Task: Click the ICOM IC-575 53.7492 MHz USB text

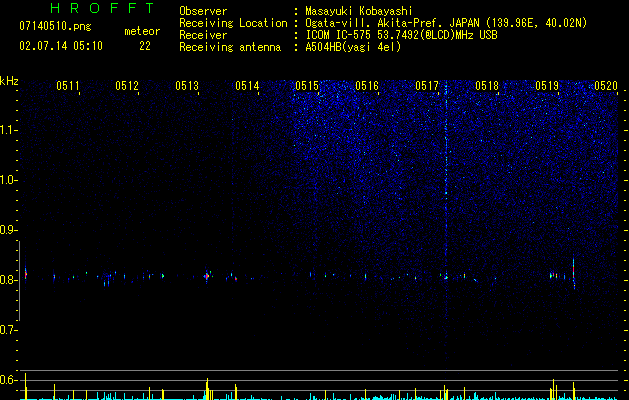Action: (x=401, y=35)
